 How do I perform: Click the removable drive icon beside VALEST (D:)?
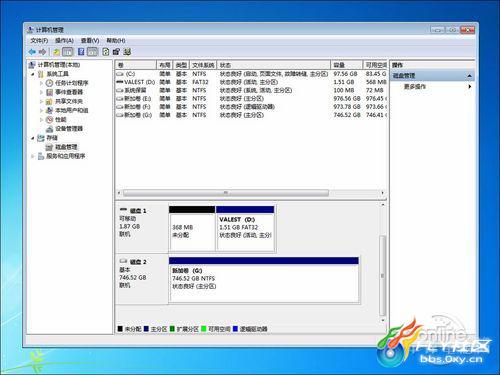[120, 82]
